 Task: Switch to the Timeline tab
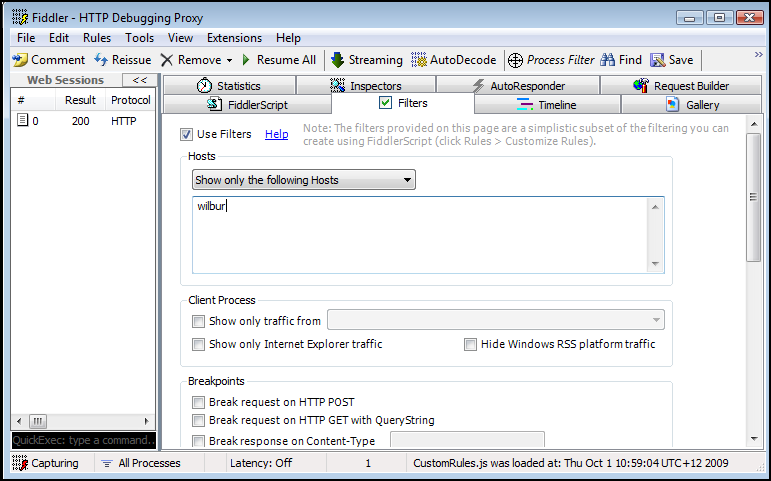(547, 105)
